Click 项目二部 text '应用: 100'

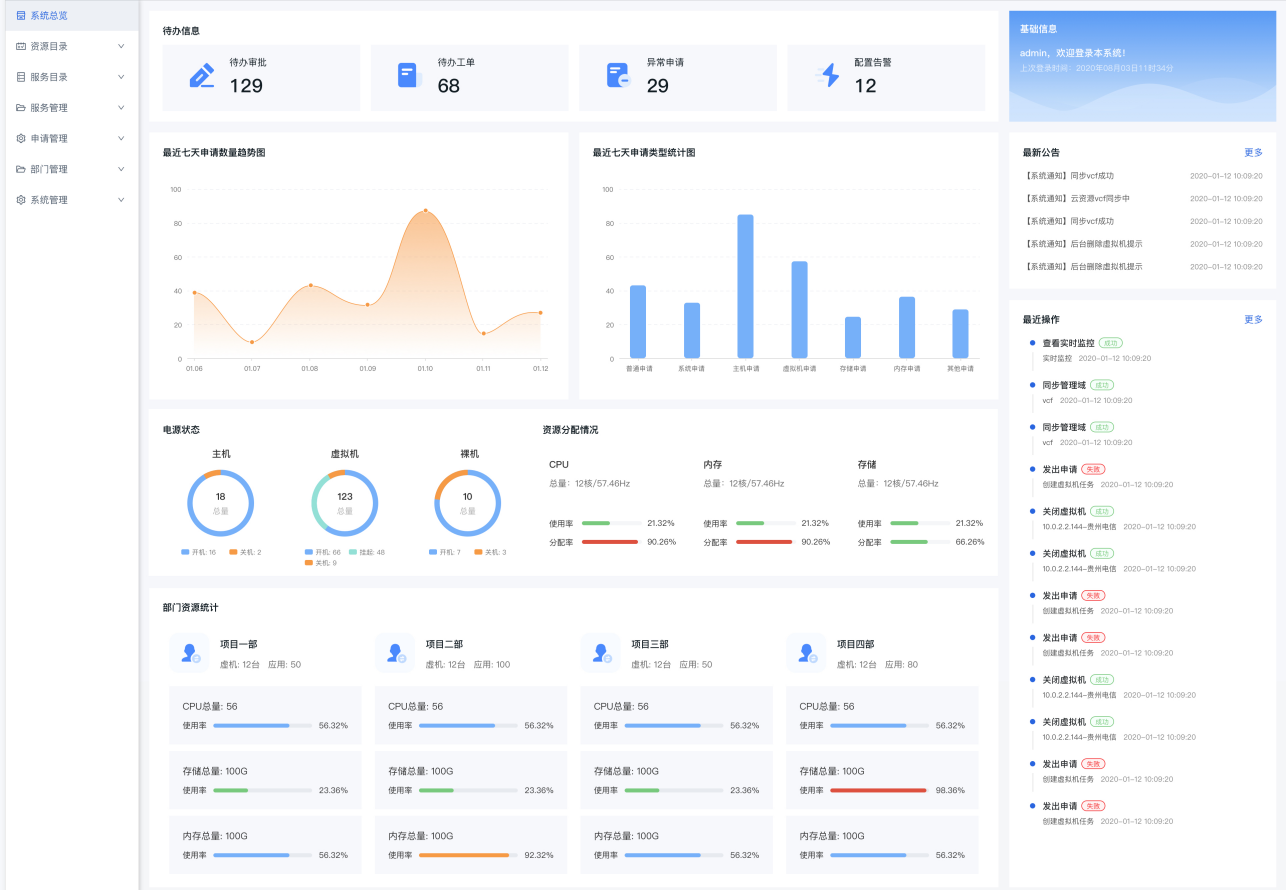point(492,664)
